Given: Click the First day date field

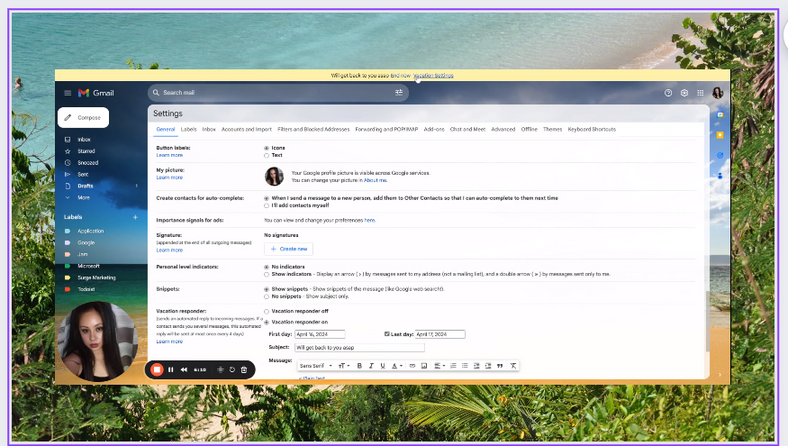Looking at the screenshot, I should tap(320, 334).
